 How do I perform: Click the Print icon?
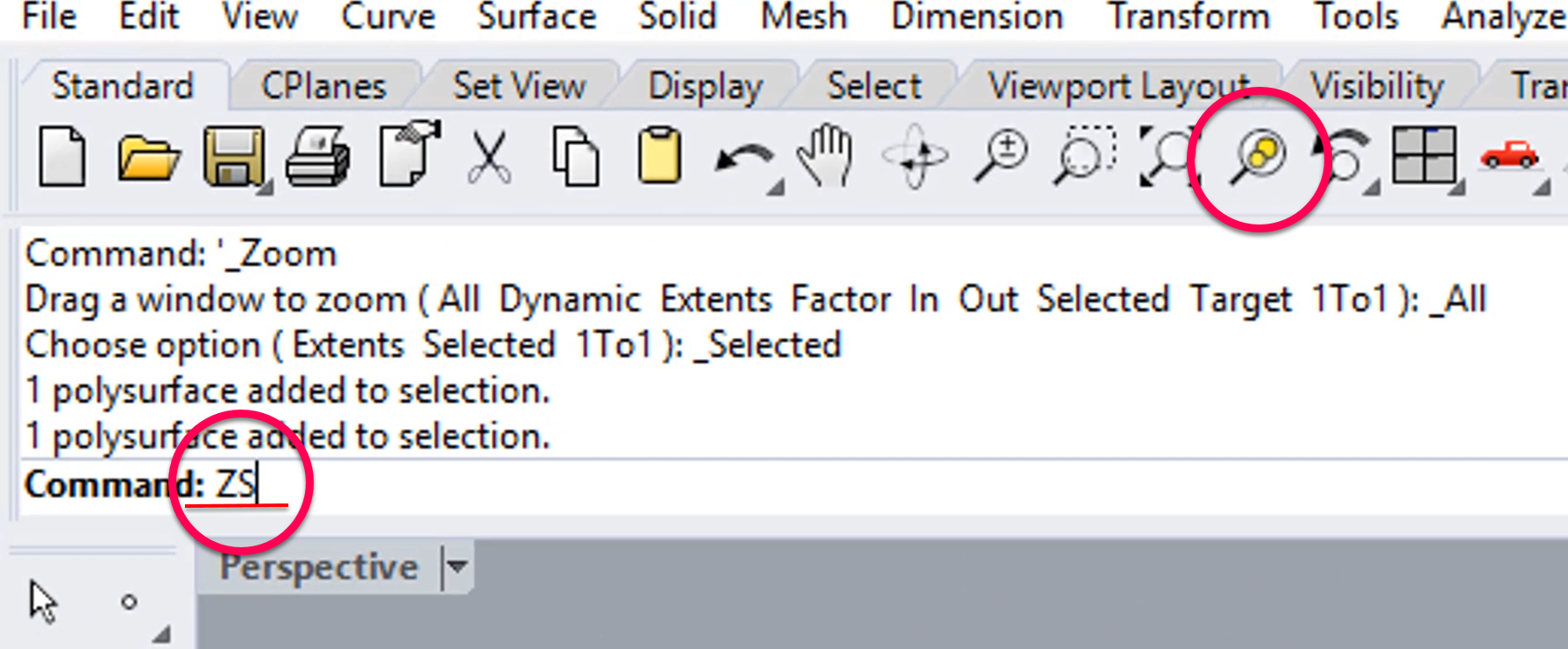coord(318,156)
